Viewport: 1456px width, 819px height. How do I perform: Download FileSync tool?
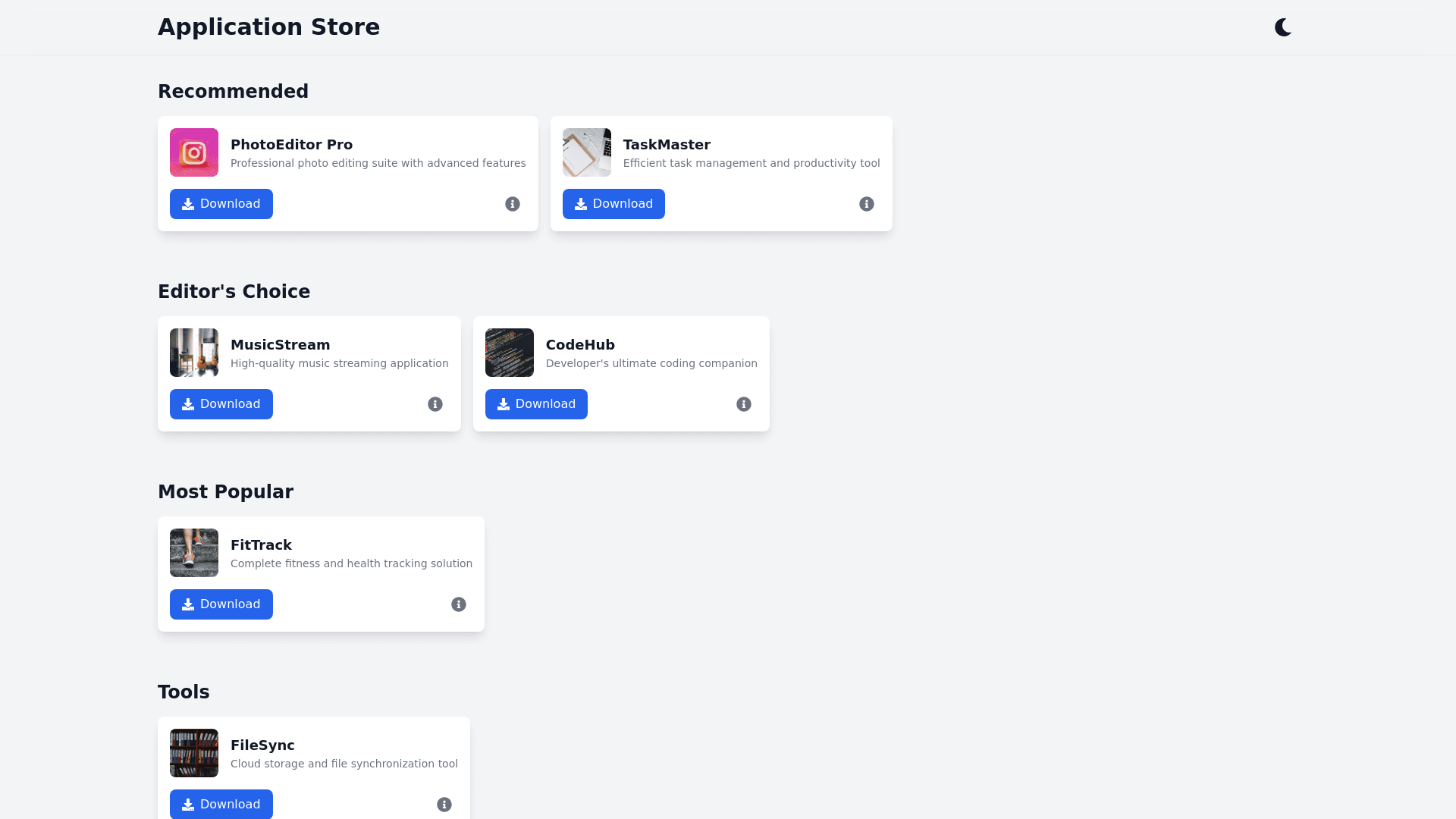tap(221, 804)
